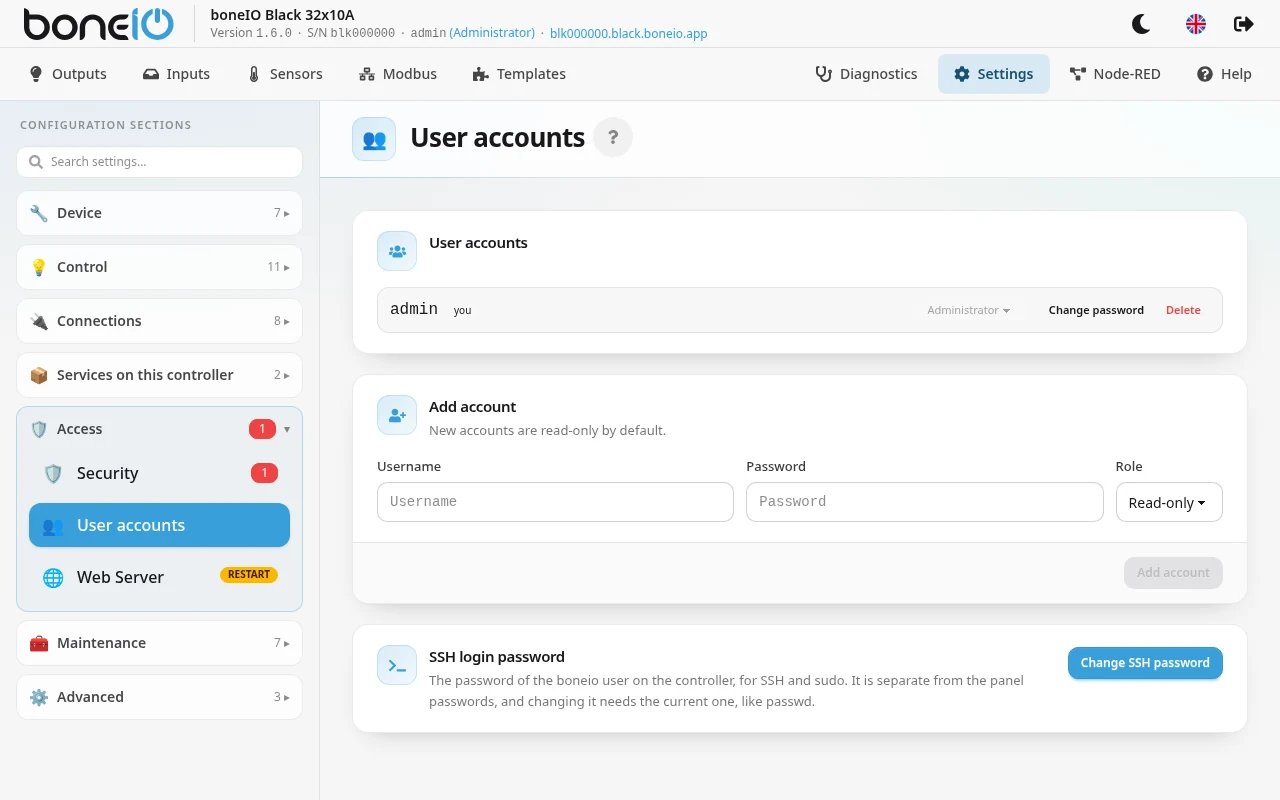Click the globe icon next to Web Server
1280x800 pixels.
tap(53, 577)
